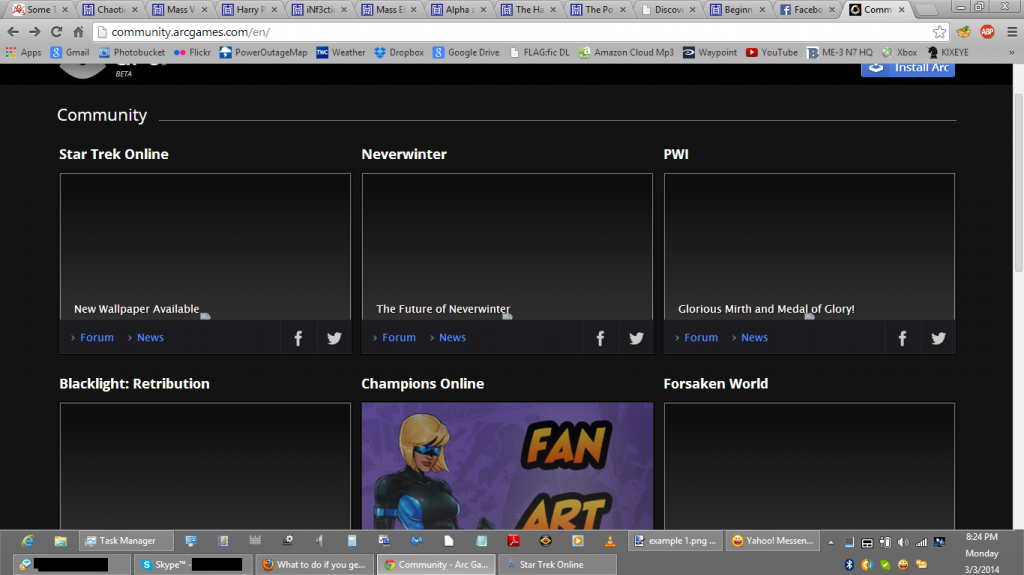Open Glorious Mirth and Medal of Glory headline
The width and height of the screenshot is (1024, 575).
point(766,309)
